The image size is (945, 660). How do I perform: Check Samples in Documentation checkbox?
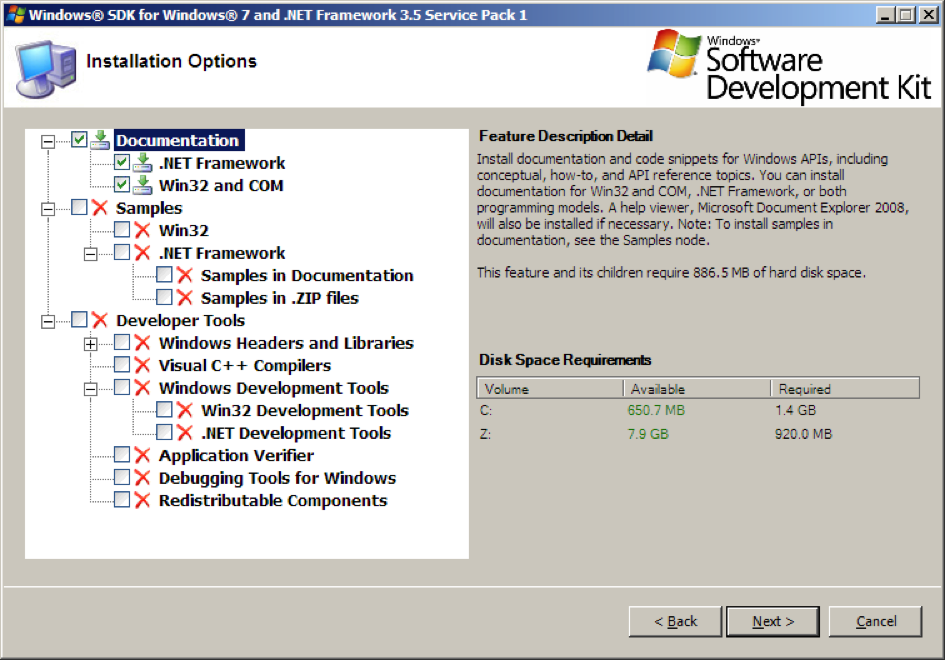pyautogui.click(x=165, y=275)
